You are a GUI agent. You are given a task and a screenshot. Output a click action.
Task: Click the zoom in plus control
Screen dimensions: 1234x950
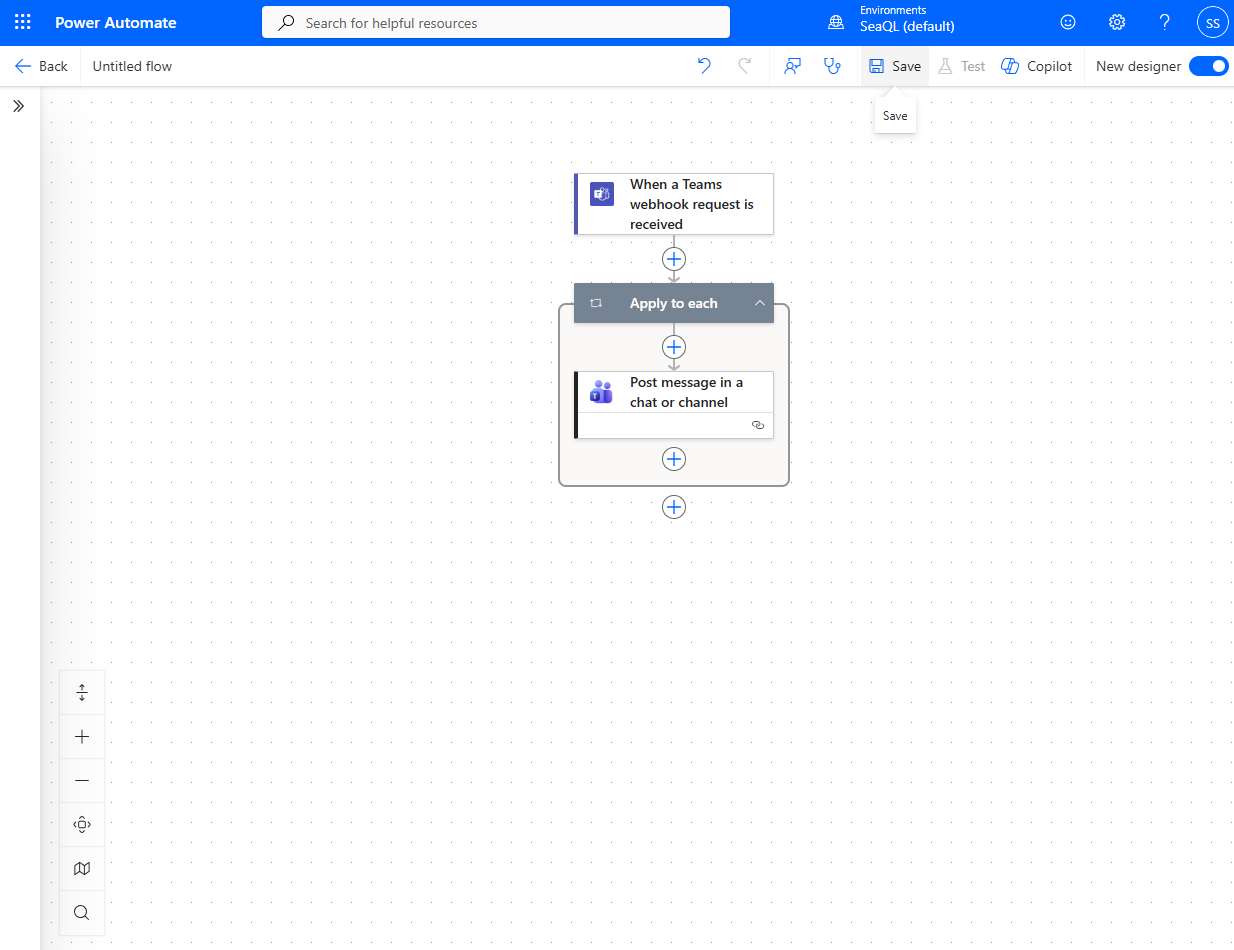[82, 737]
